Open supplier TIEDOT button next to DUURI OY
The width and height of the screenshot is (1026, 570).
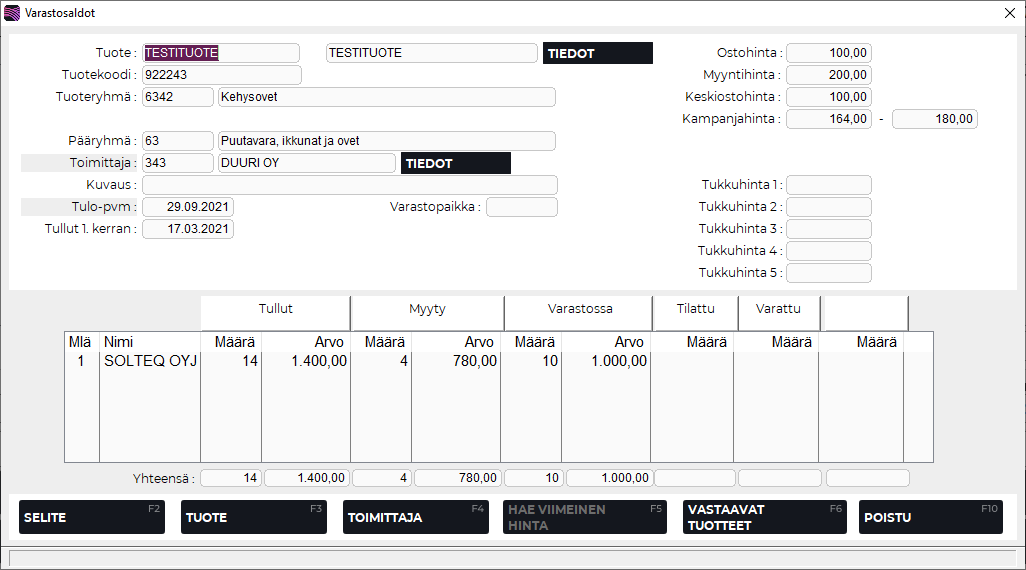pyautogui.click(x=455, y=163)
